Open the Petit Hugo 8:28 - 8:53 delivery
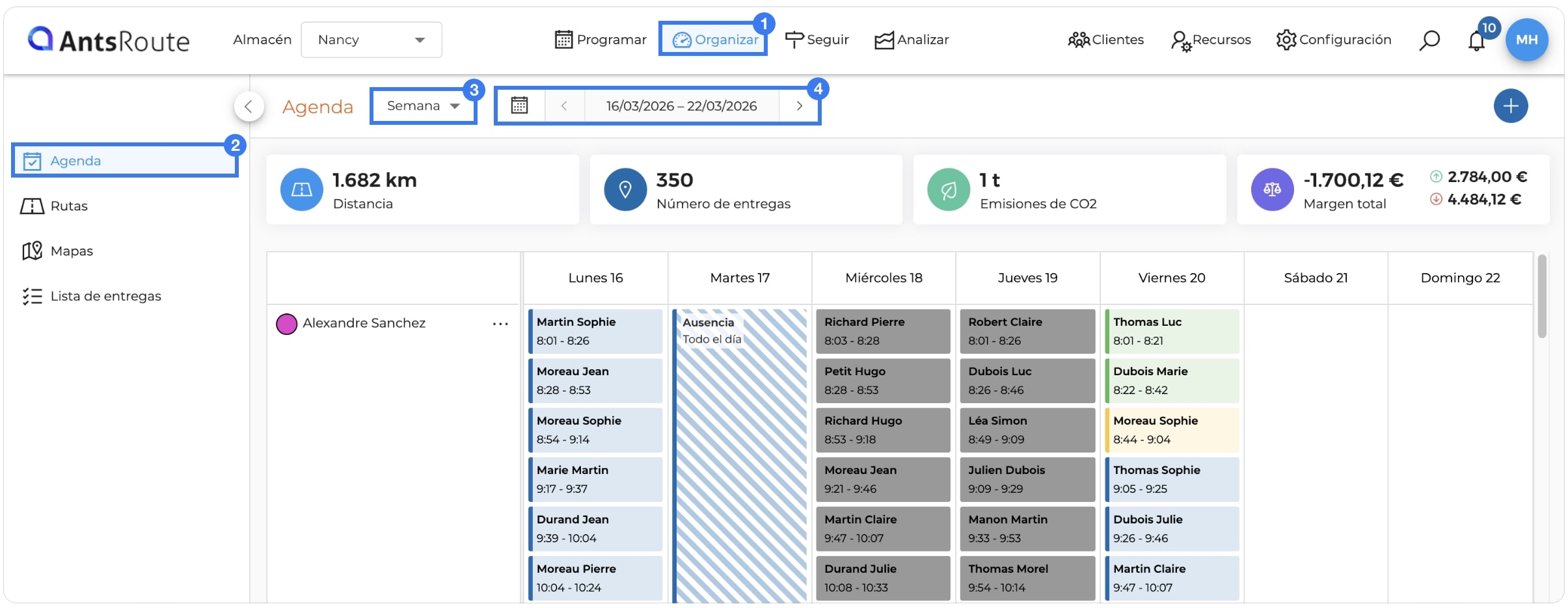Viewport: 1568px width, 608px height. [884, 380]
